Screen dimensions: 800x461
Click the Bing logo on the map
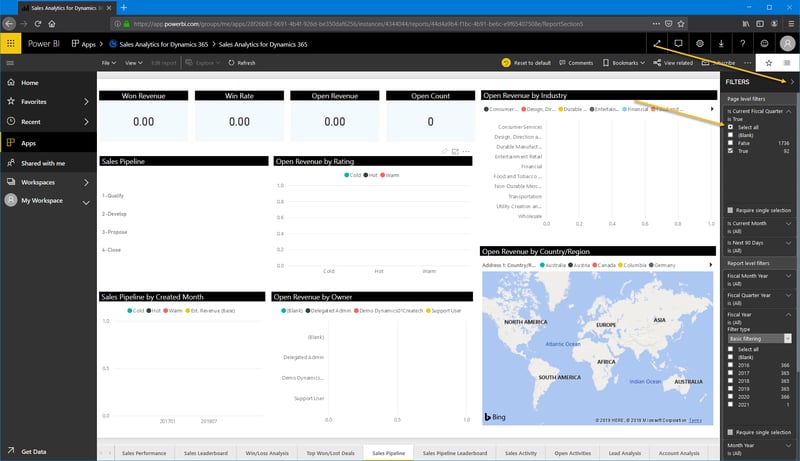click(495, 417)
